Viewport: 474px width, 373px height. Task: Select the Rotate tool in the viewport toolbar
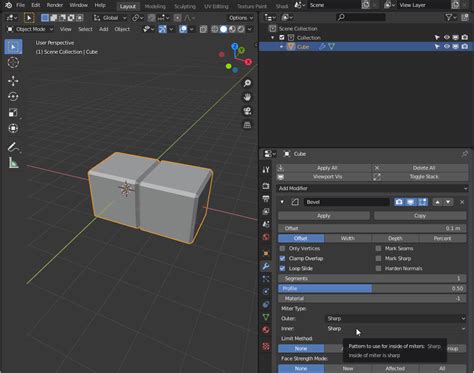(x=13, y=96)
